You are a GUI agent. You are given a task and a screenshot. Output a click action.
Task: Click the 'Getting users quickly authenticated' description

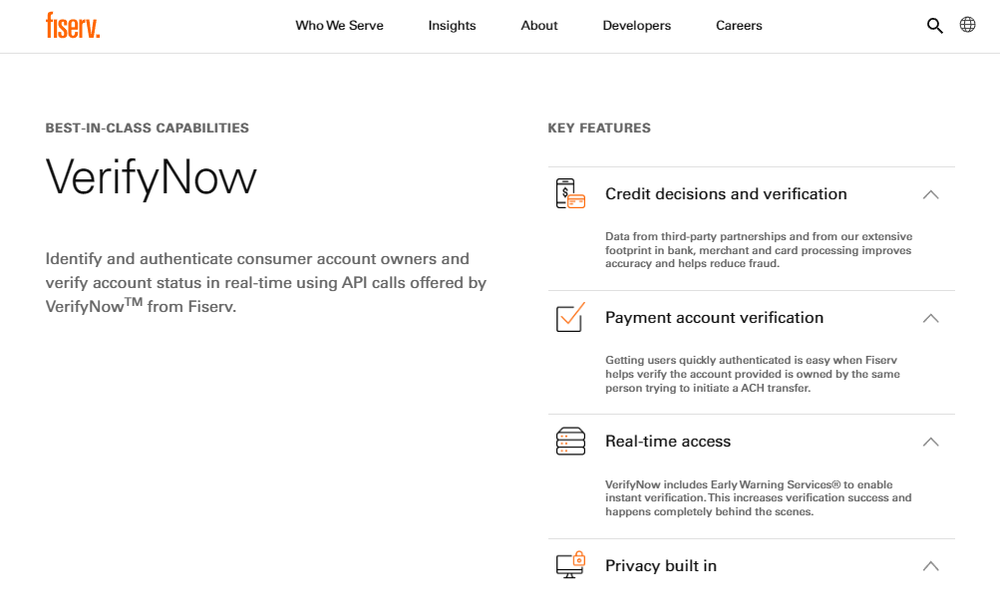click(753, 374)
